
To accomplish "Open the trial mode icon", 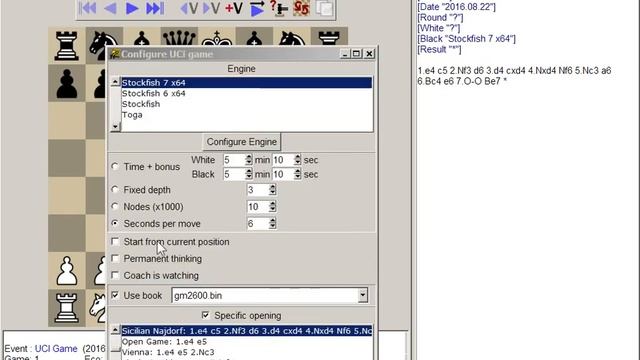I will (x=280, y=8).
